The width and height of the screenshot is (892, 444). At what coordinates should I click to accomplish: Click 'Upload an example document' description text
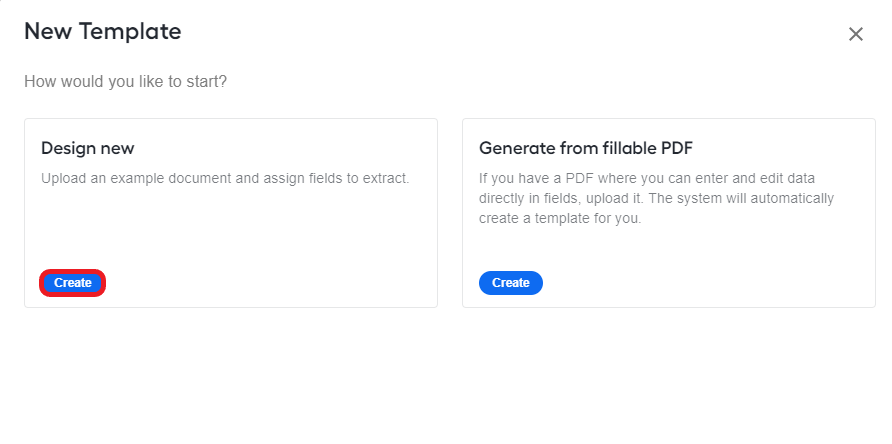pos(225,178)
